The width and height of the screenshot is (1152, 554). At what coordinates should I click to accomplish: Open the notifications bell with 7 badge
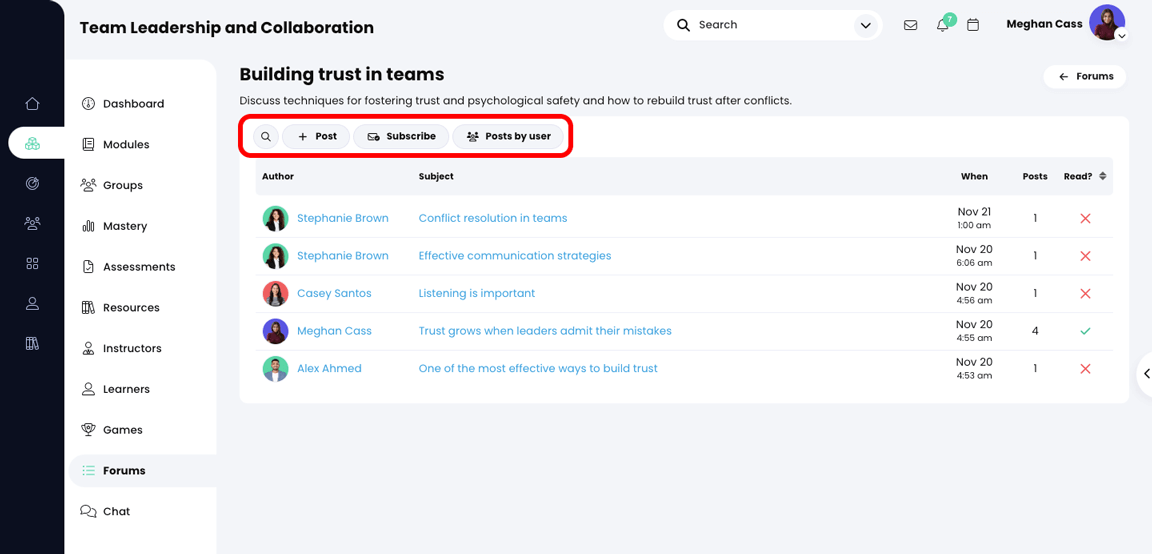tap(943, 25)
